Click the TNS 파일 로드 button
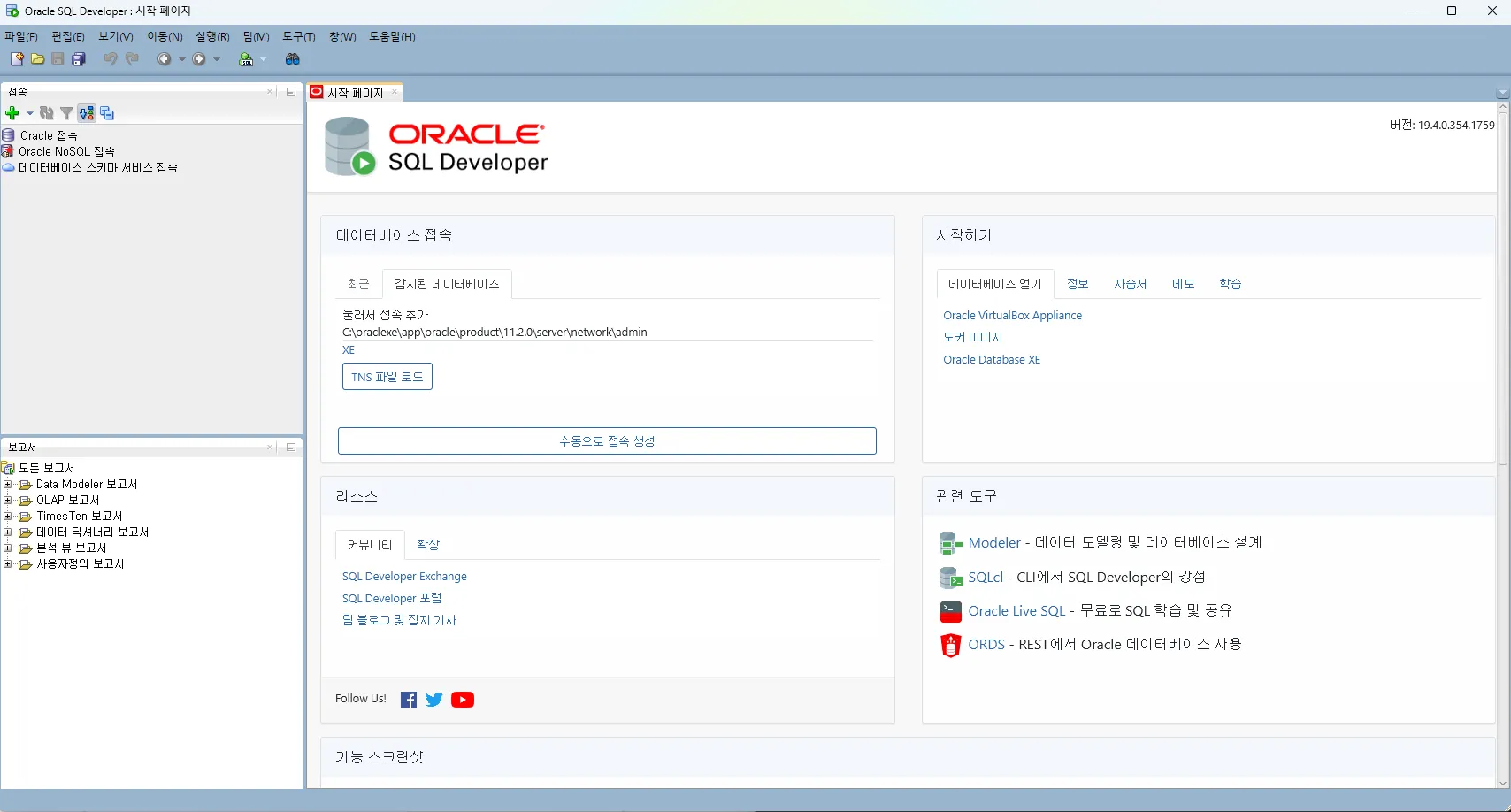The height and width of the screenshot is (812, 1511). (387, 377)
